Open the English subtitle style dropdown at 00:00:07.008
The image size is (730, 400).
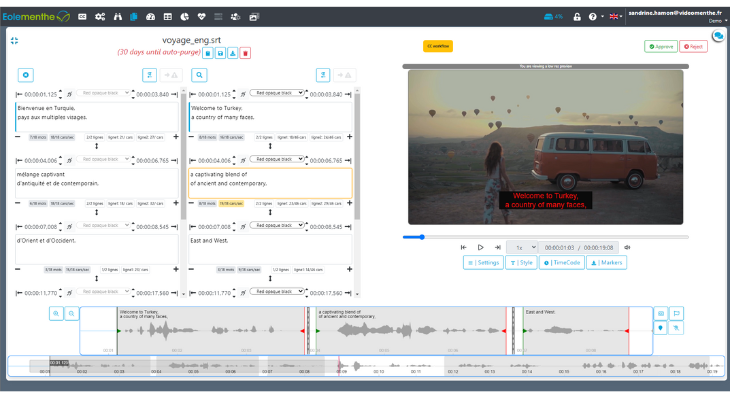pyautogui.click(x=277, y=225)
